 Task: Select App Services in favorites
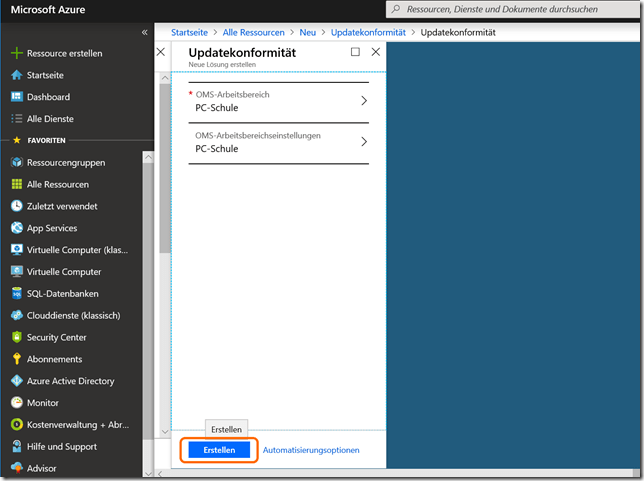(52, 228)
